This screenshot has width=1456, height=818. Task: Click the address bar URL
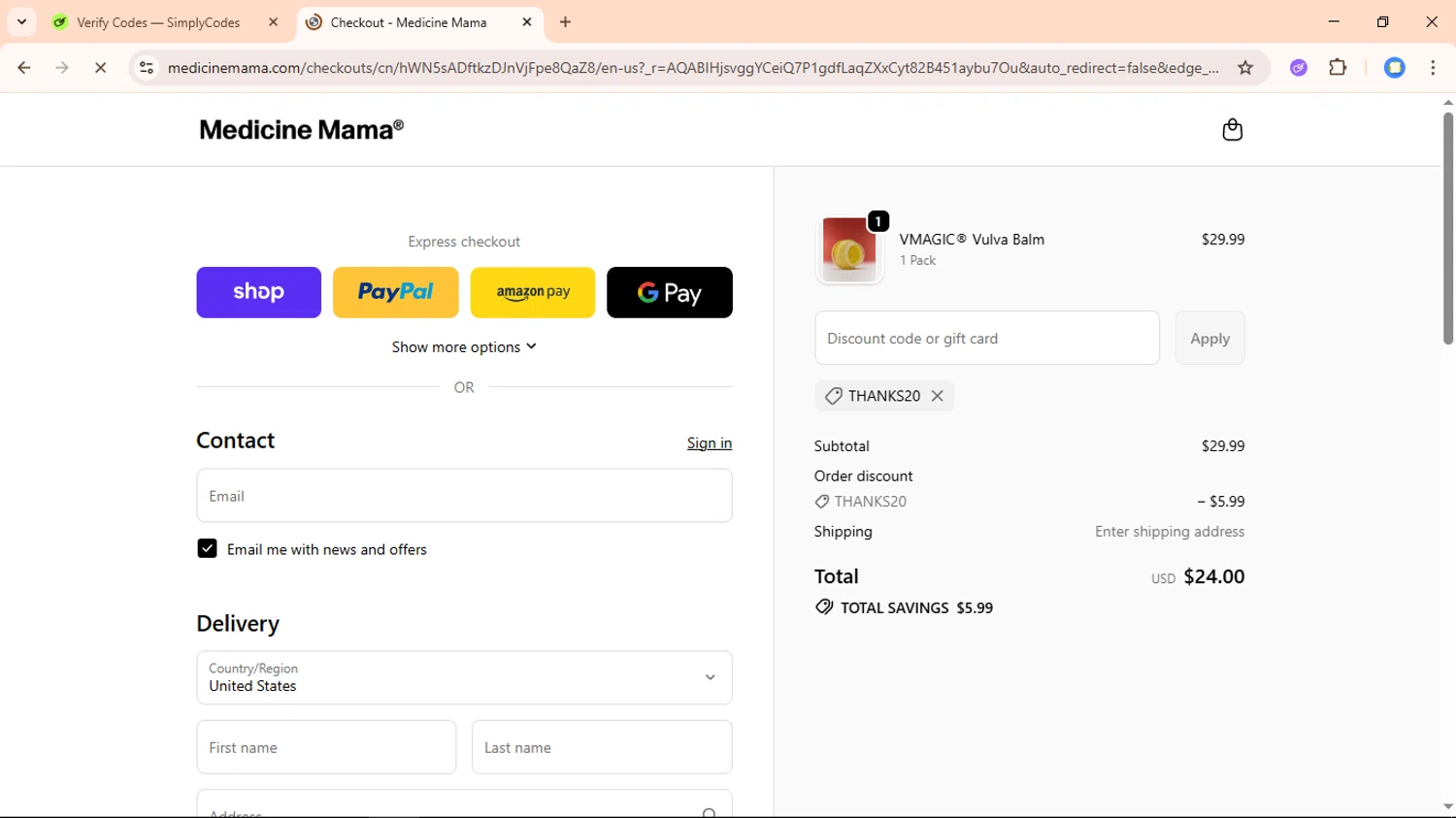click(x=693, y=68)
